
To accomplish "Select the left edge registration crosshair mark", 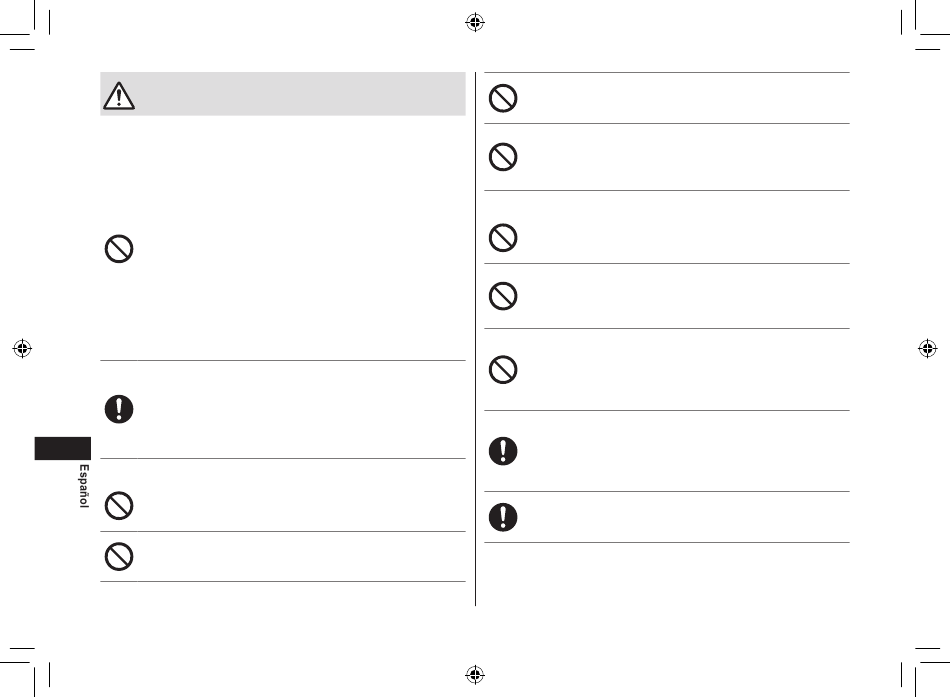I will coord(22,348).
